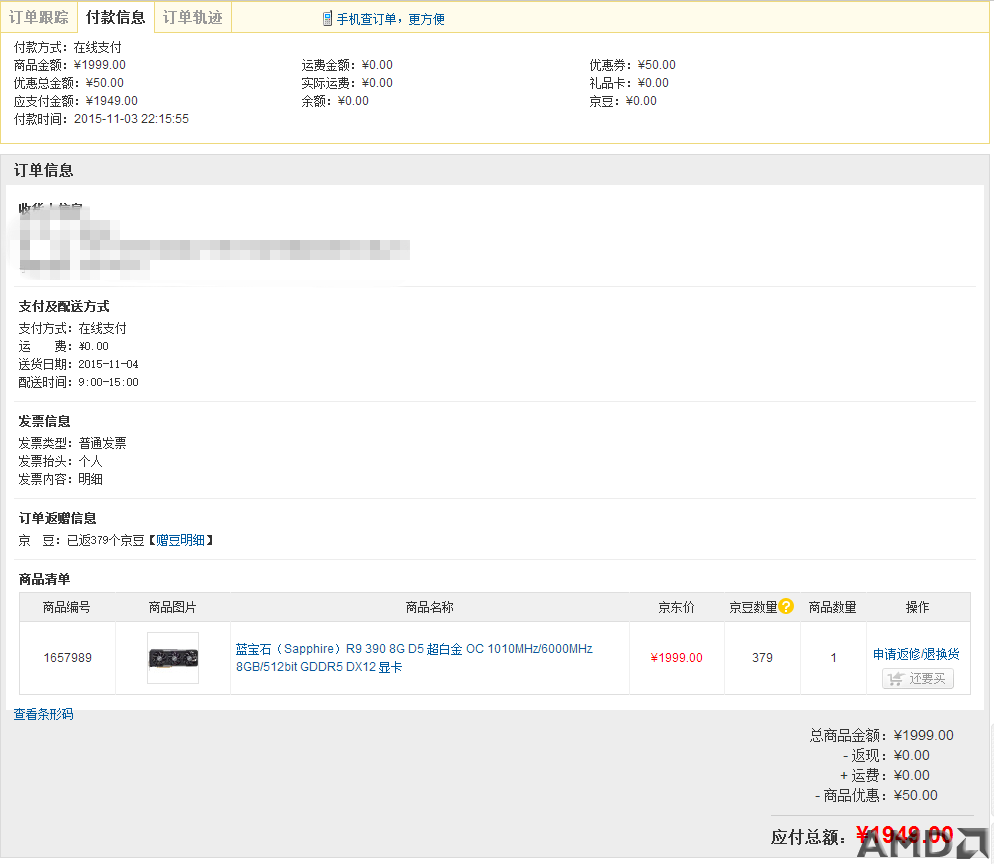
Task: Click the 商品优惠 ¥50.00 summary line
Action: (x=876, y=796)
